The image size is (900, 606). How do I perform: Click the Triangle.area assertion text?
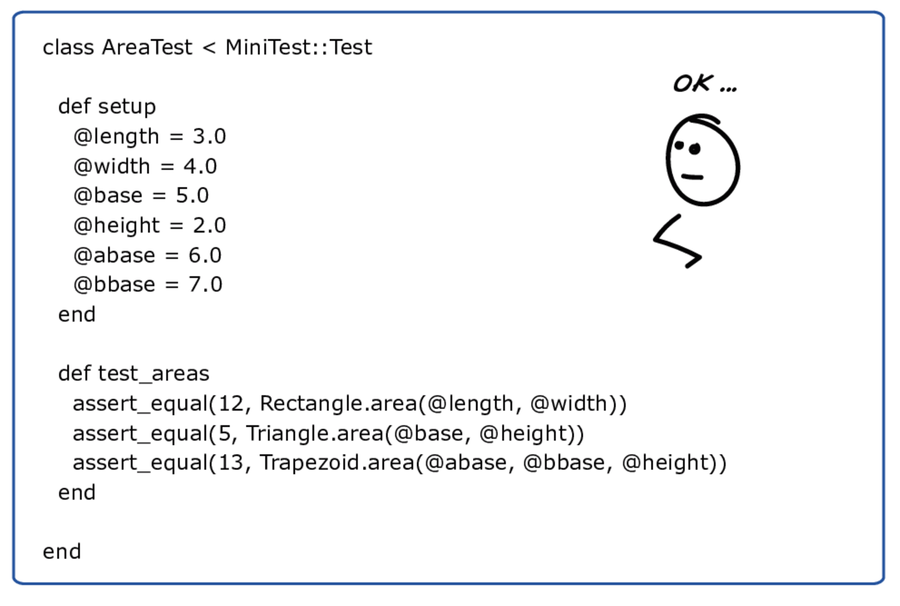click(328, 433)
